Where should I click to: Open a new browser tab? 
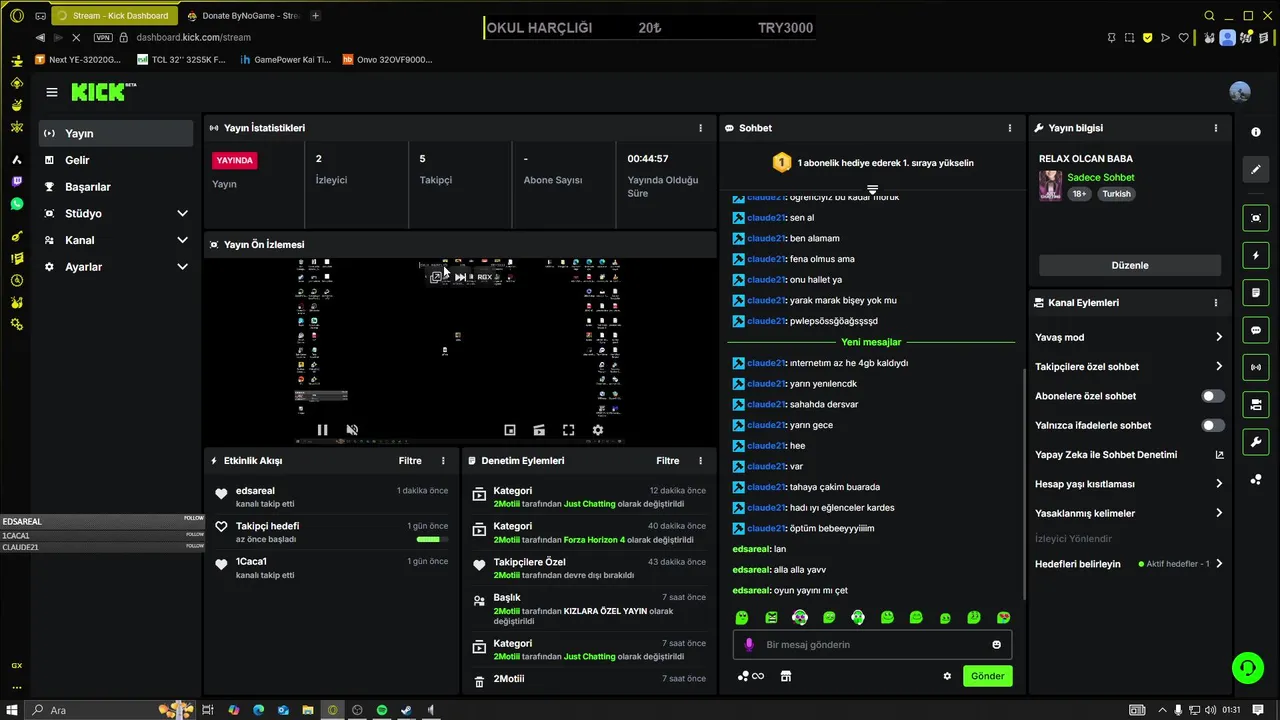(316, 16)
